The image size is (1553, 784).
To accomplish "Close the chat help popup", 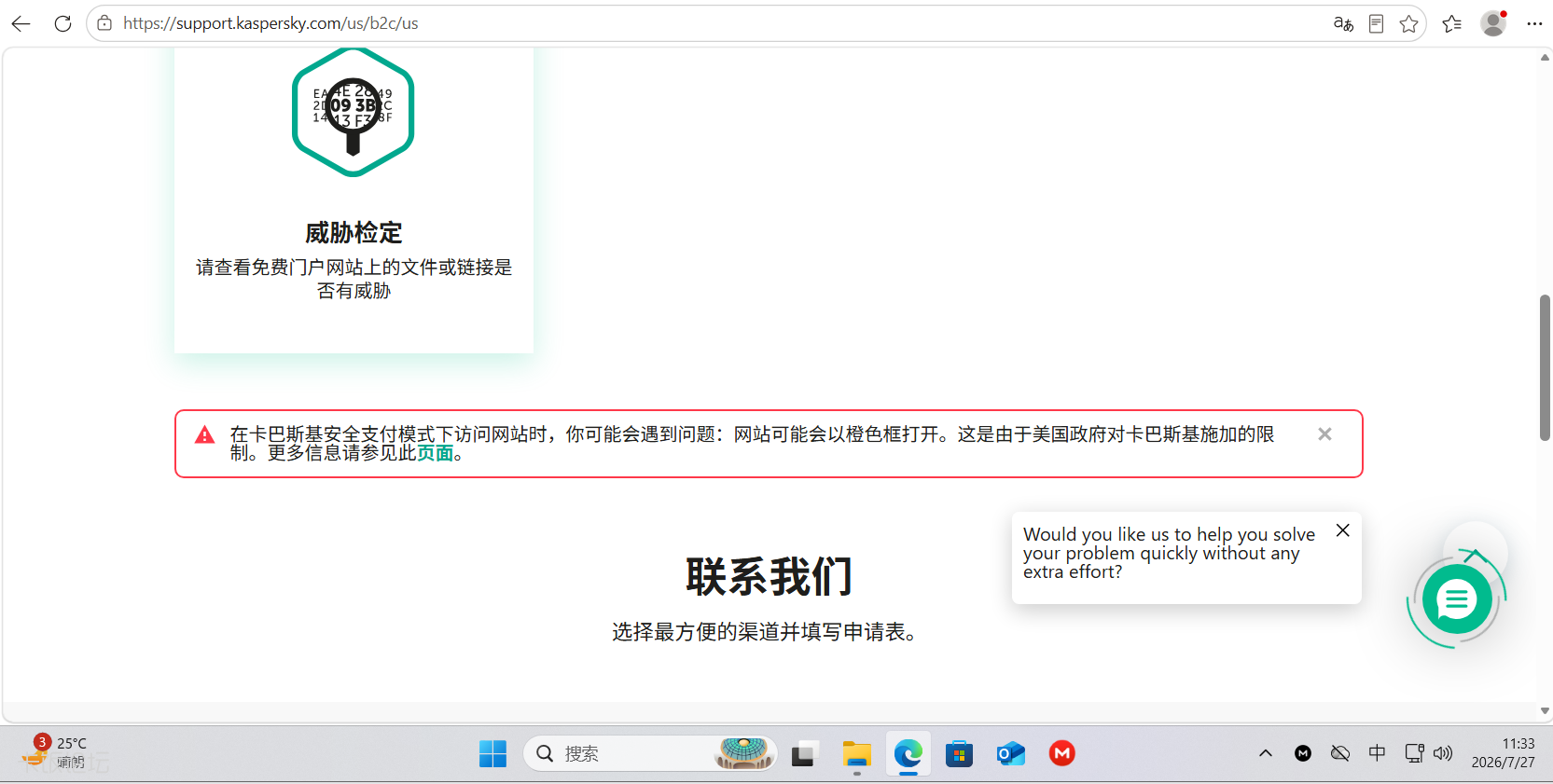I will point(1343,530).
